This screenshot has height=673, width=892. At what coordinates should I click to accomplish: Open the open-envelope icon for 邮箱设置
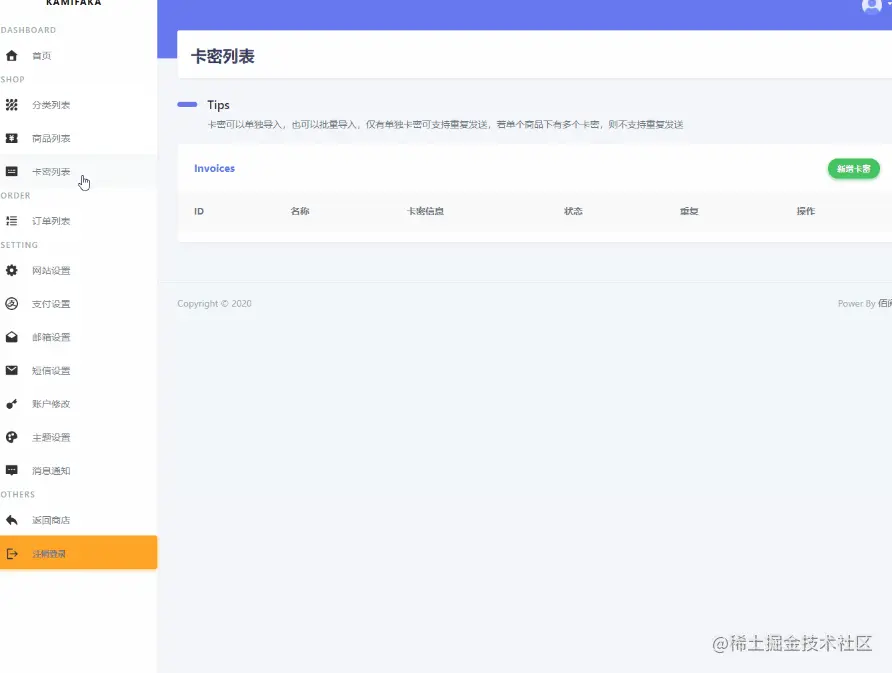pyautogui.click(x=11, y=337)
